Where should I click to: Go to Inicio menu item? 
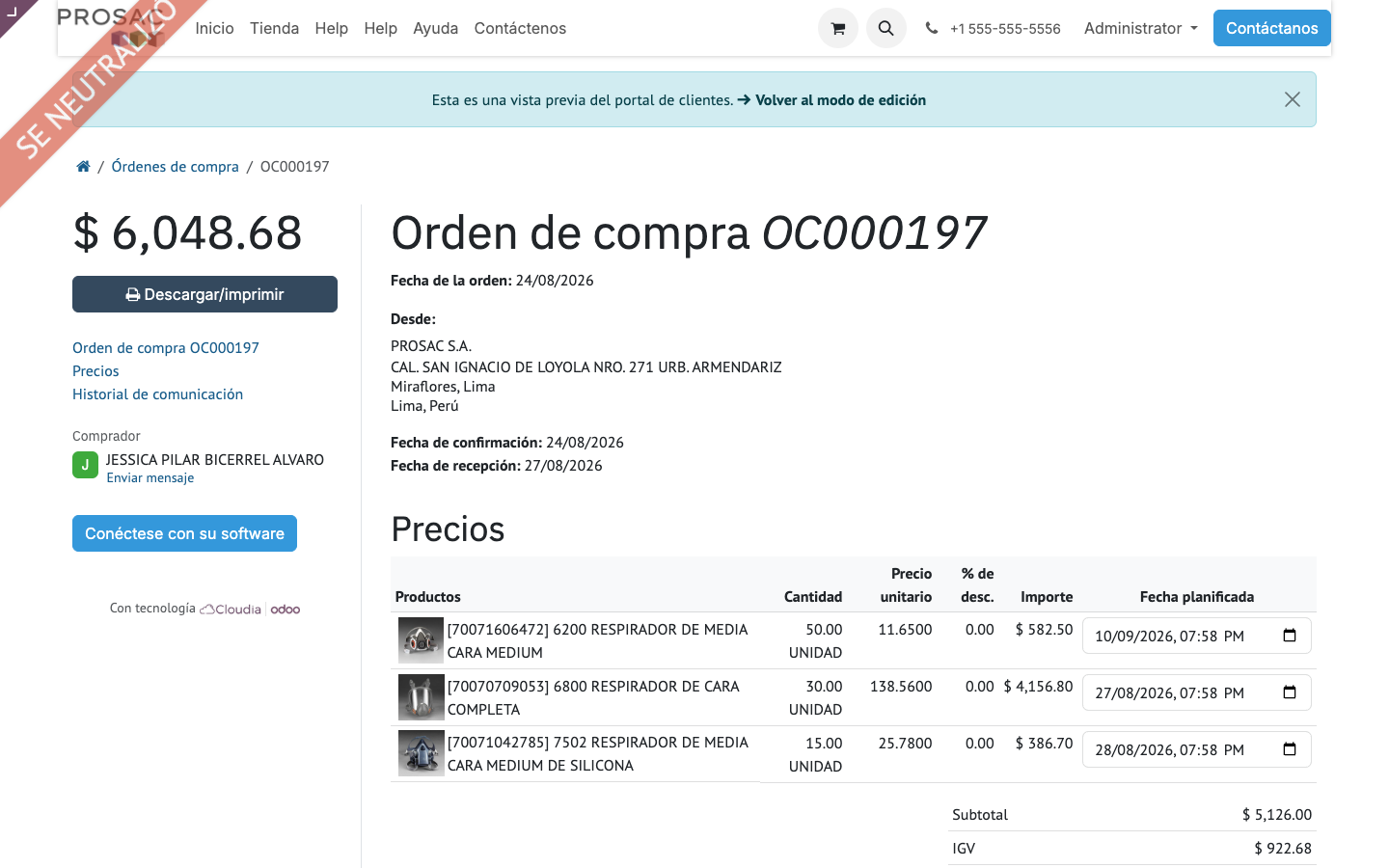(x=214, y=28)
